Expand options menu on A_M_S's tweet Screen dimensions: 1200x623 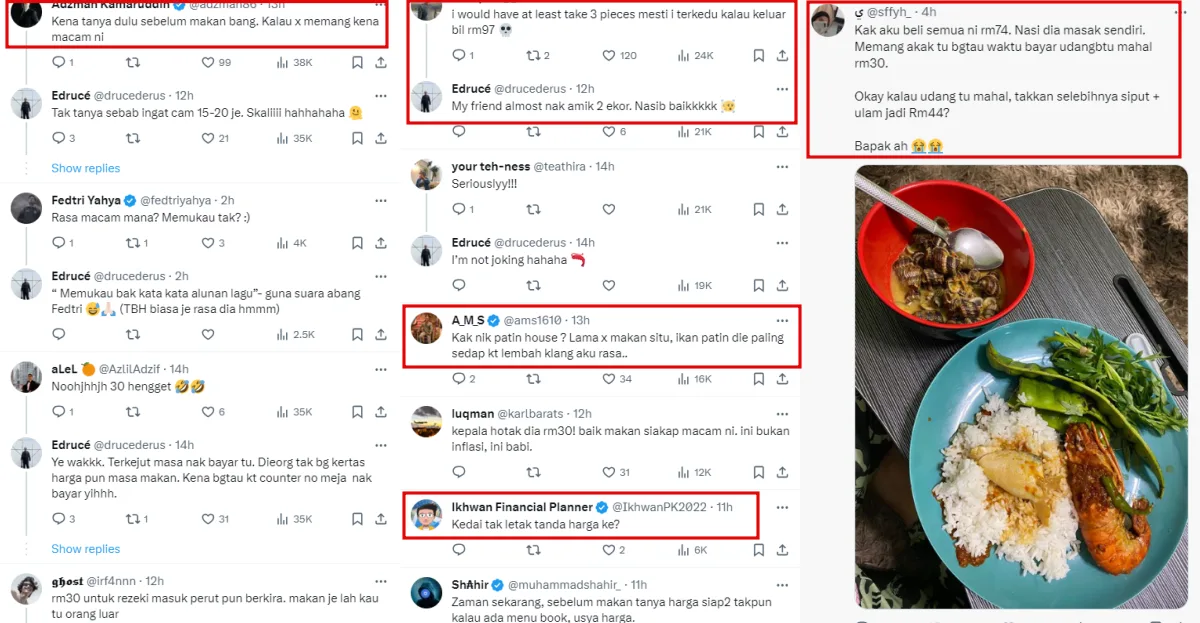coord(782,321)
